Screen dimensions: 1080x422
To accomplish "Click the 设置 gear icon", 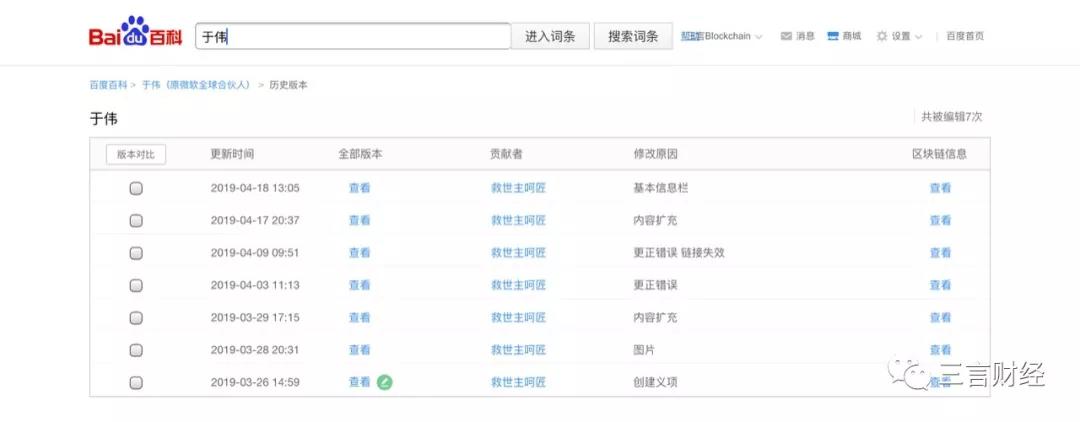I will point(882,36).
